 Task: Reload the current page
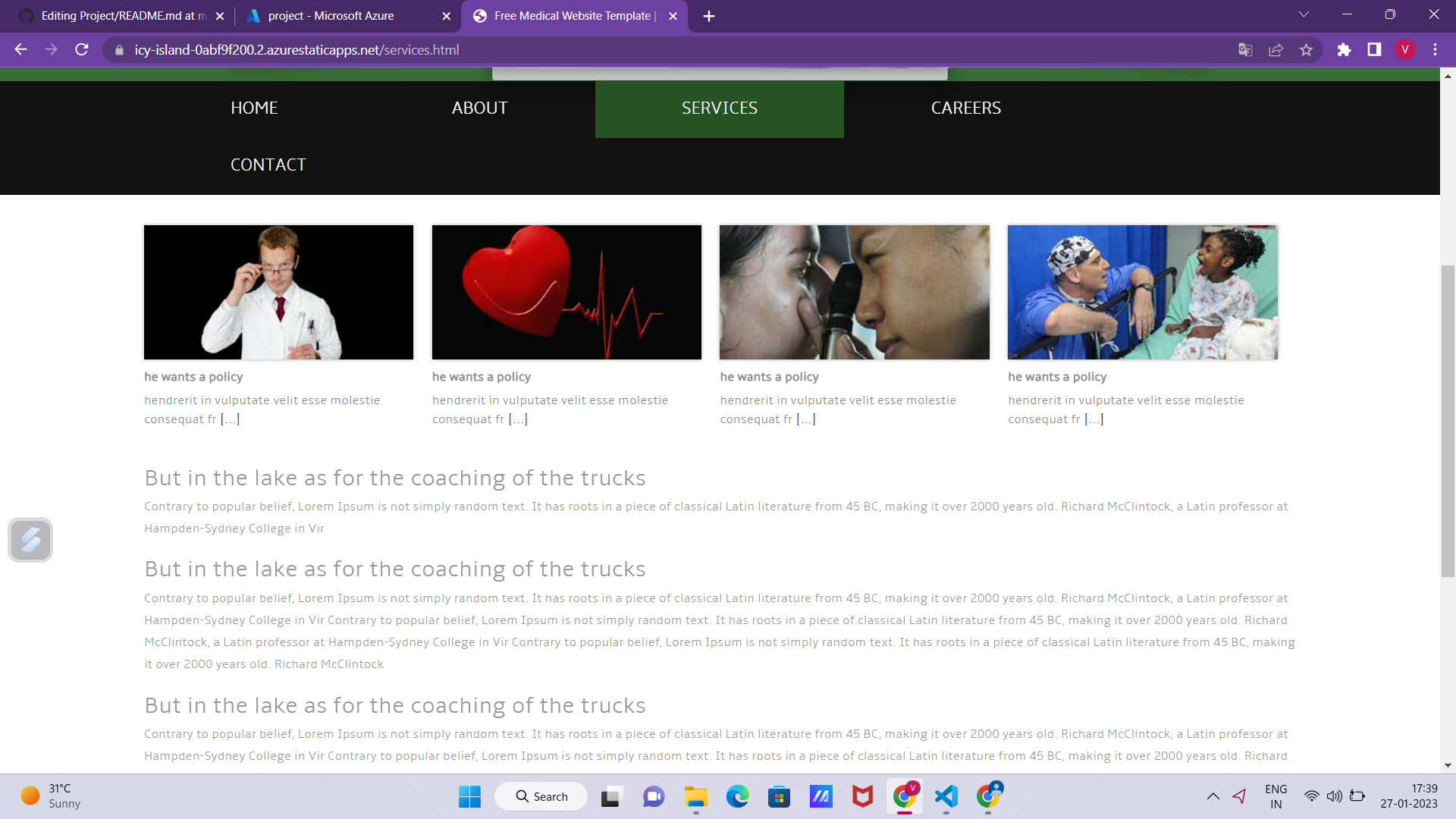coord(82,50)
